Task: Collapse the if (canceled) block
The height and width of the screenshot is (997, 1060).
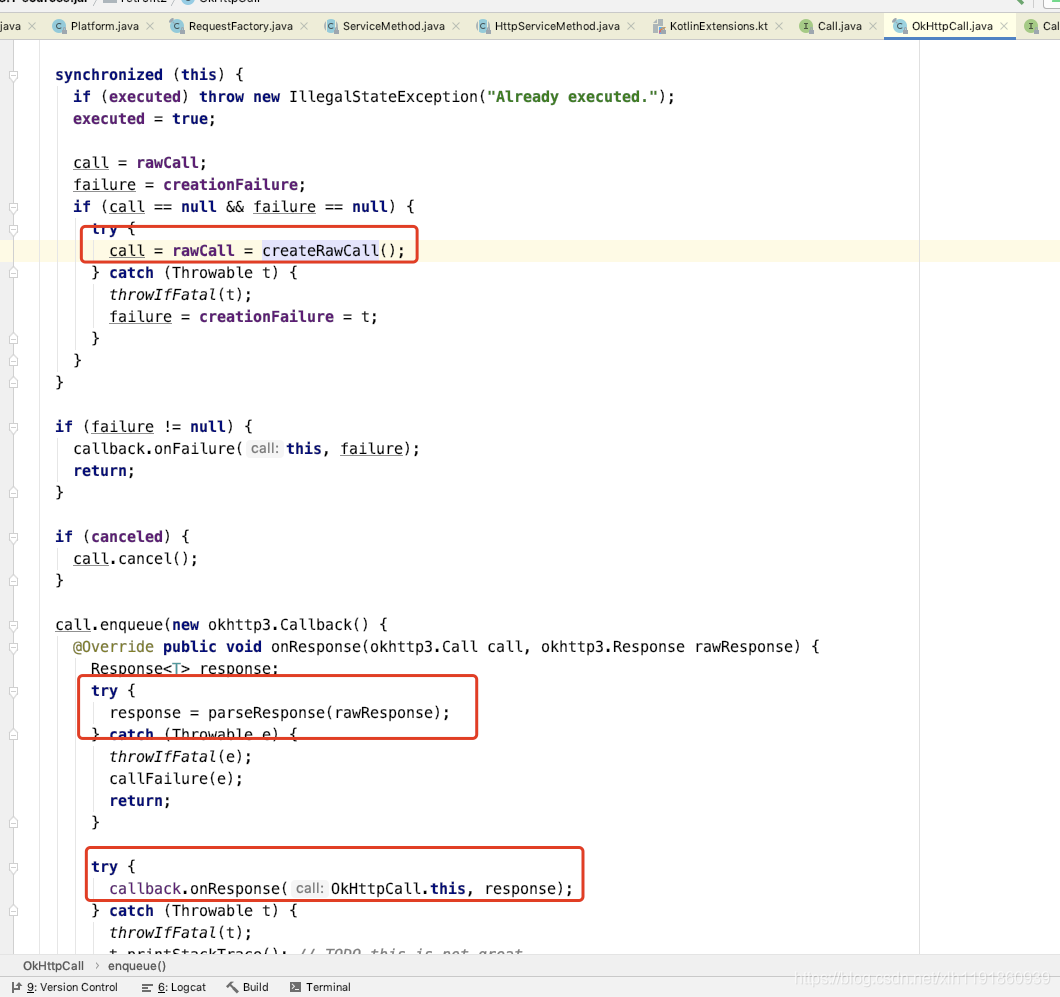Action: pyautogui.click(x=14, y=537)
